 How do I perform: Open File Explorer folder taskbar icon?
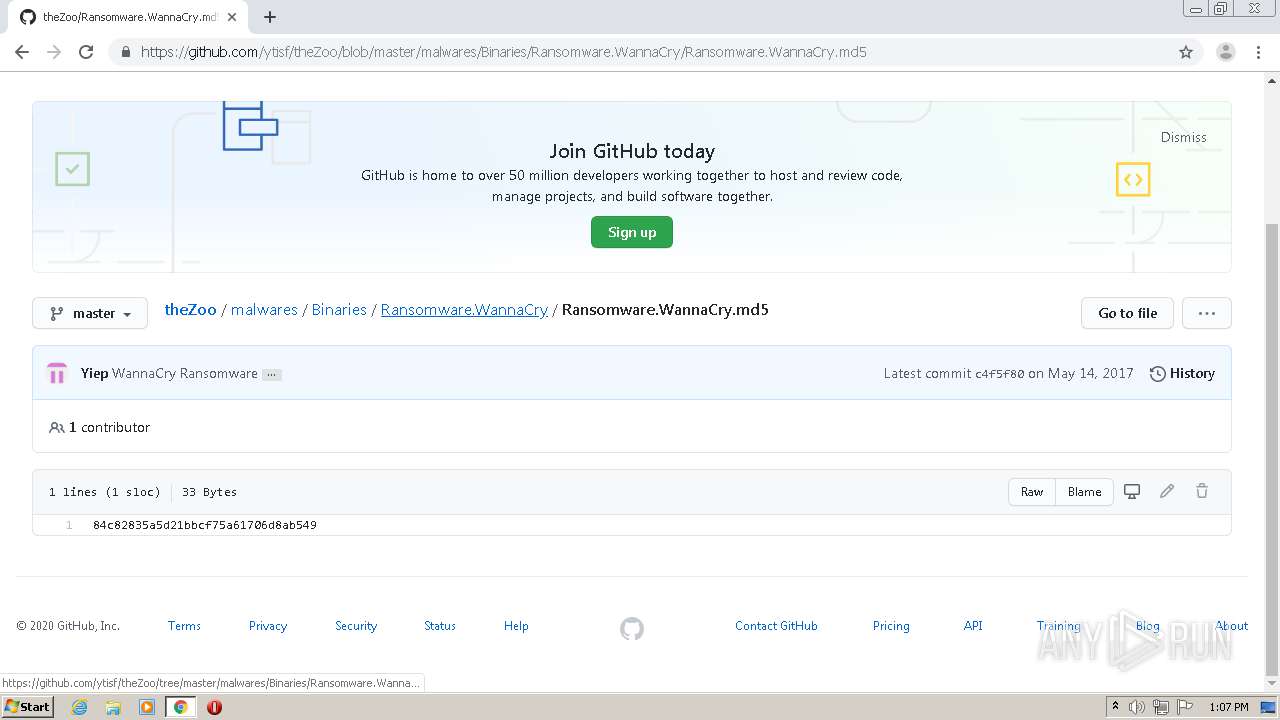113,707
